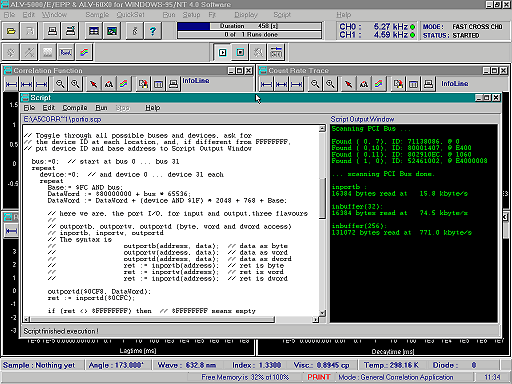Click the stop measurement square icon
Screen dimensions: 512x384
point(240,52)
